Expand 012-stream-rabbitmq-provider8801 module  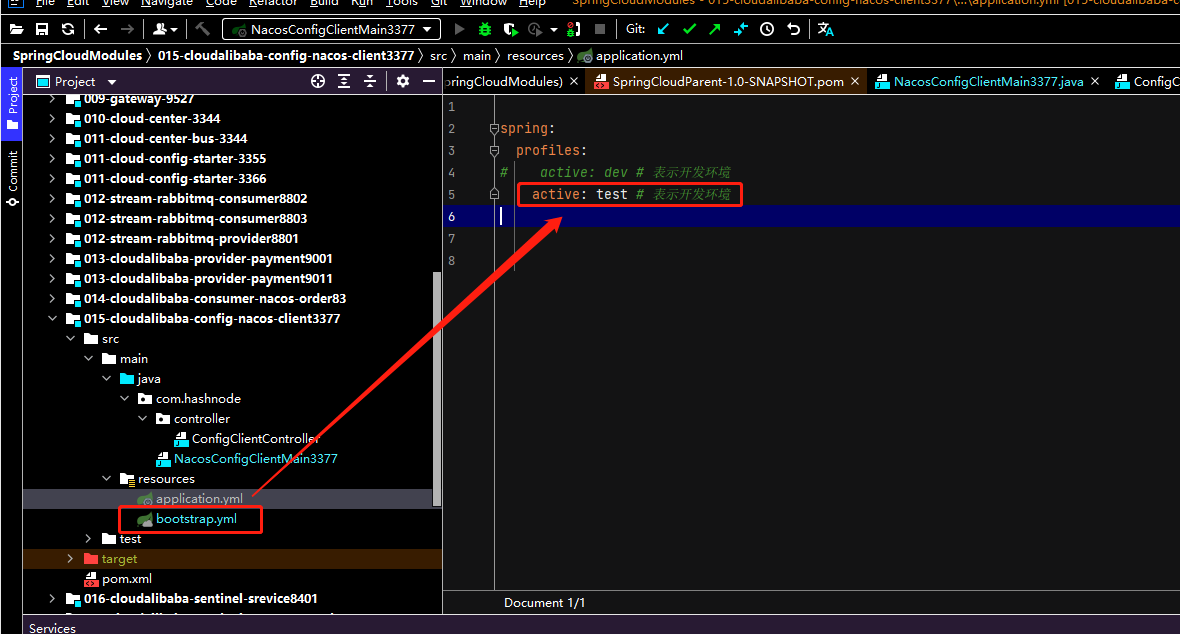tap(52, 239)
